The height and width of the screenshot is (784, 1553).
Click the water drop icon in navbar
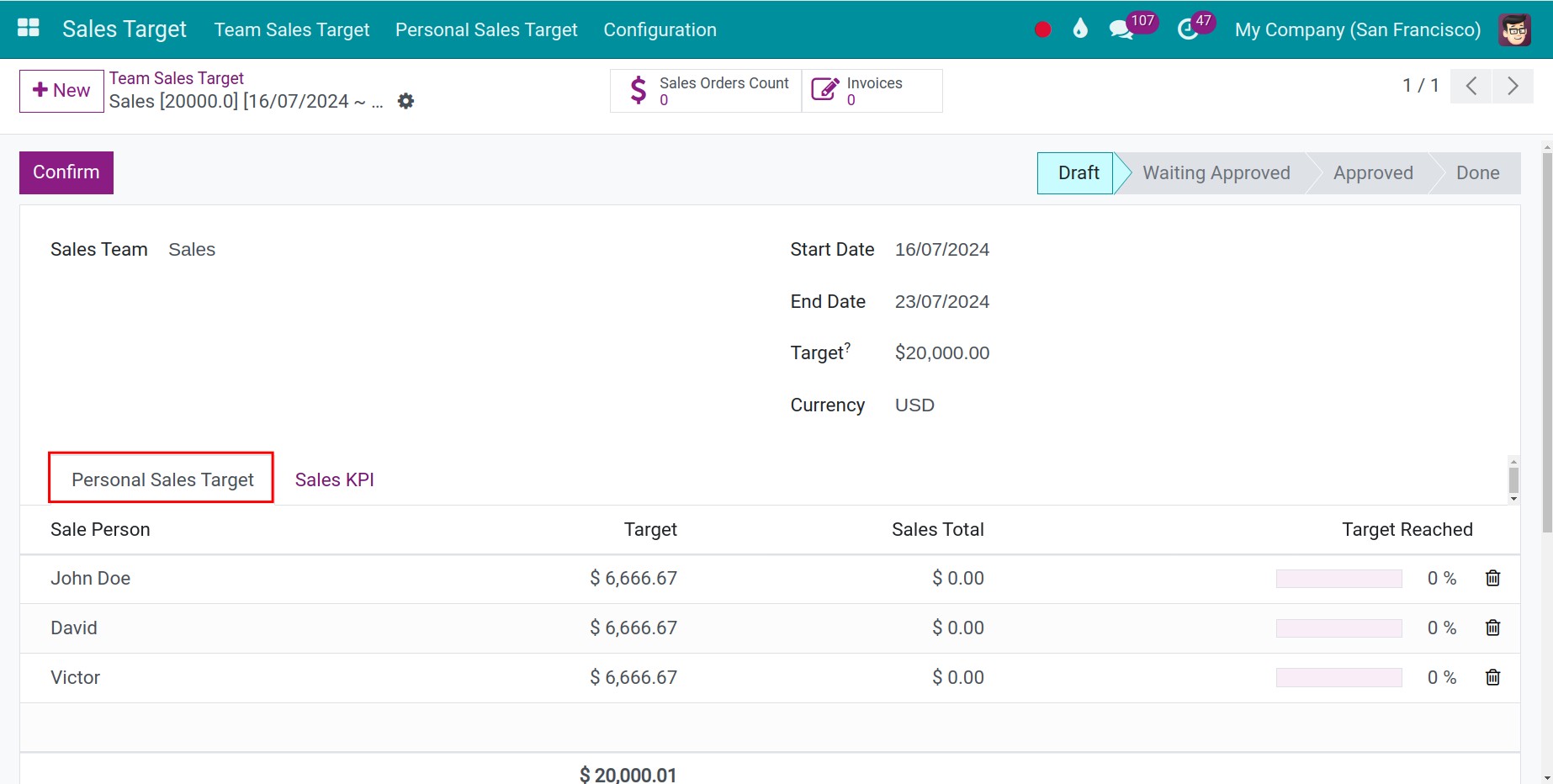click(1080, 29)
